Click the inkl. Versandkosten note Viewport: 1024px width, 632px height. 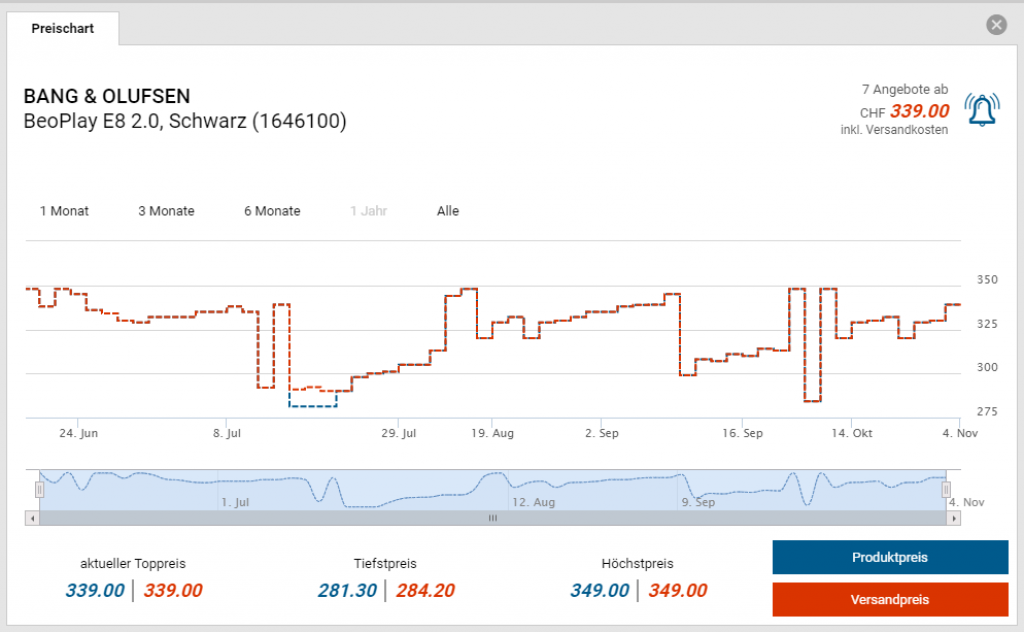[894, 130]
